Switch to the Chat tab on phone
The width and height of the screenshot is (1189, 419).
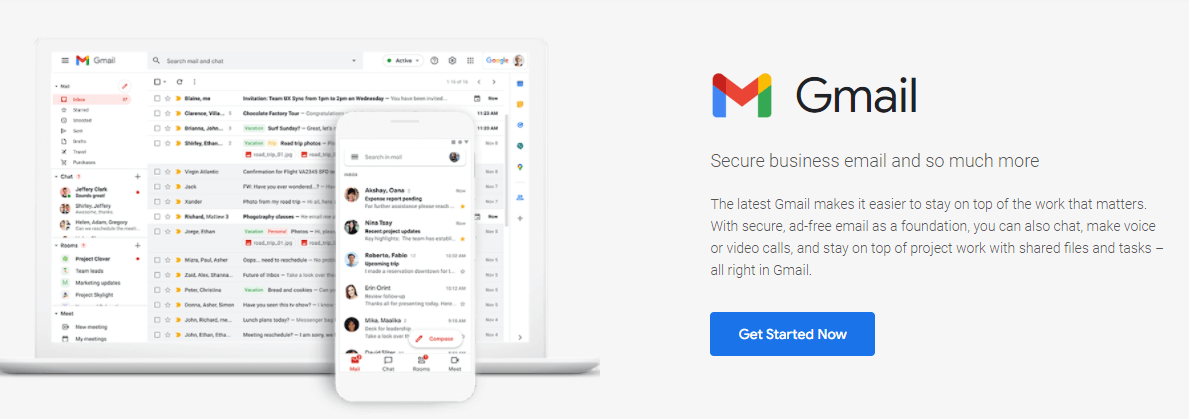point(388,364)
